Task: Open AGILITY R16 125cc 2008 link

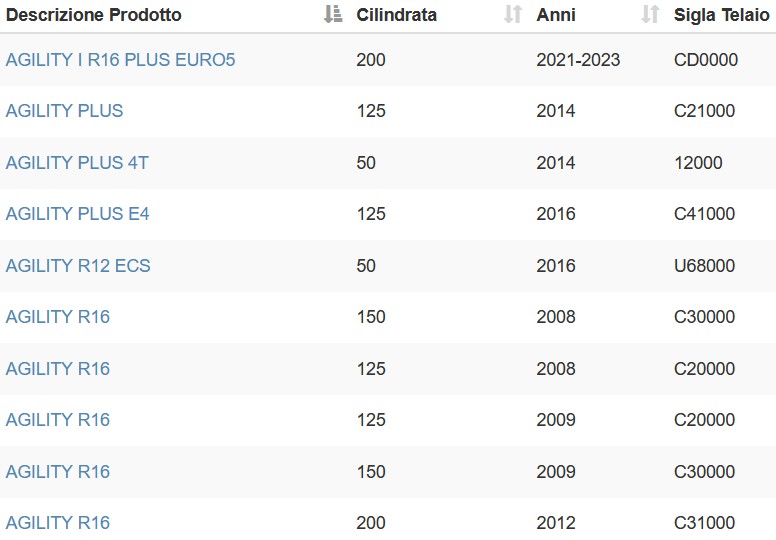Action: (x=57, y=369)
